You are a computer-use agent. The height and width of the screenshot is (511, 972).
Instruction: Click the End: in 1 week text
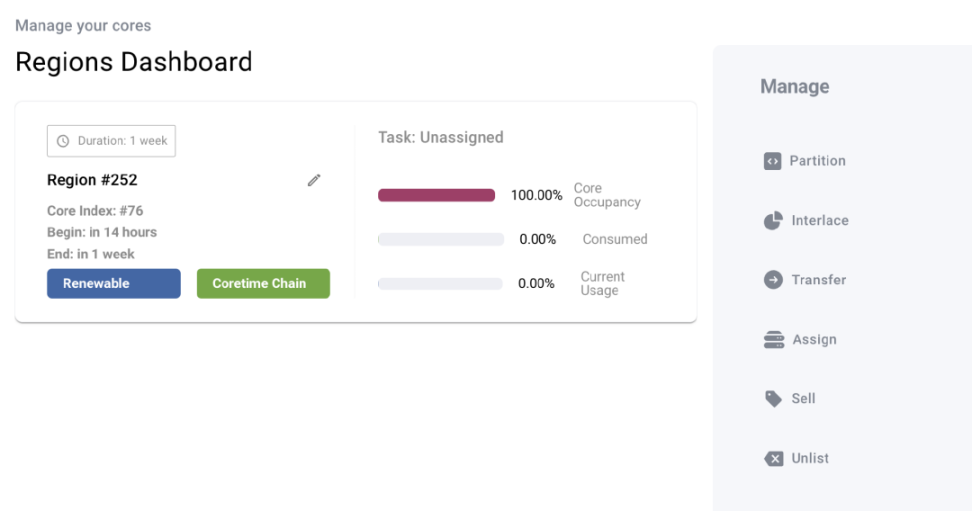[91, 254]
